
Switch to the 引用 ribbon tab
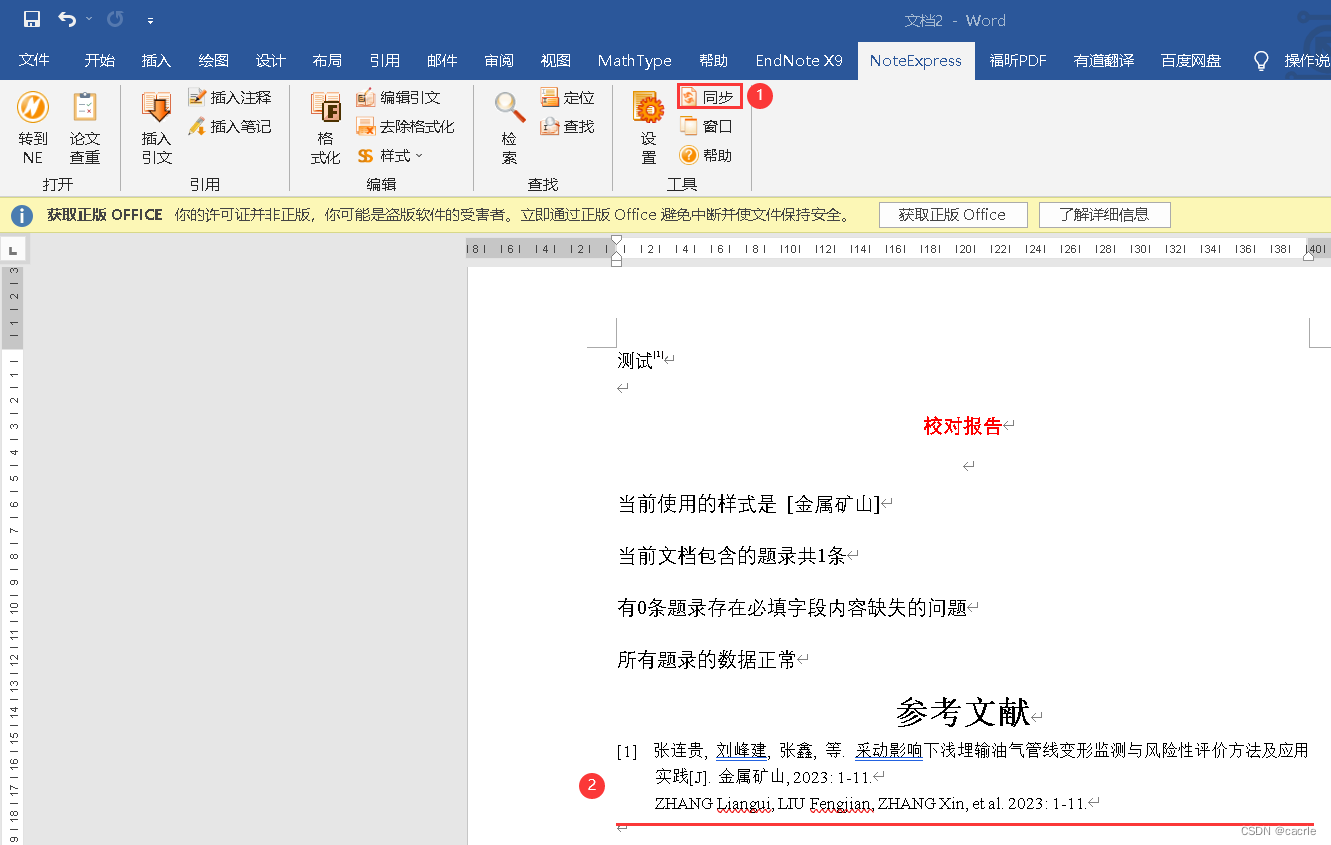(x=384, y=60)
